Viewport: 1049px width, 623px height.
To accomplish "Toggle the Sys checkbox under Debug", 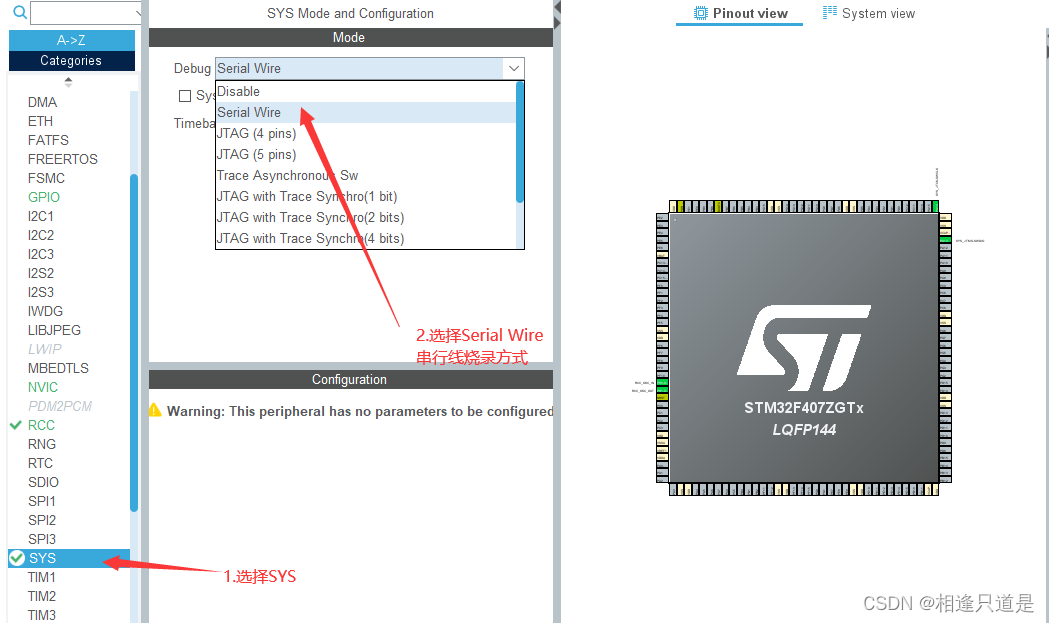I will tap(185, 96).
